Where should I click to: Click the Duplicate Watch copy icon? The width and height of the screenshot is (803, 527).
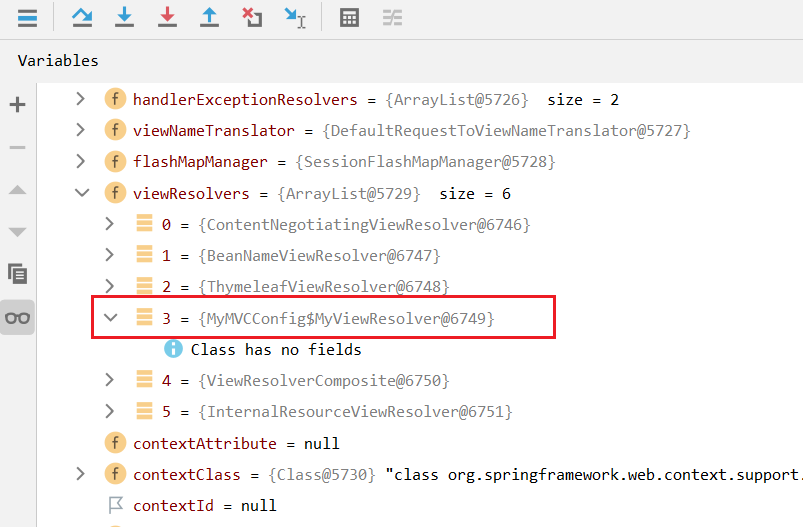(x=18, y=273)
